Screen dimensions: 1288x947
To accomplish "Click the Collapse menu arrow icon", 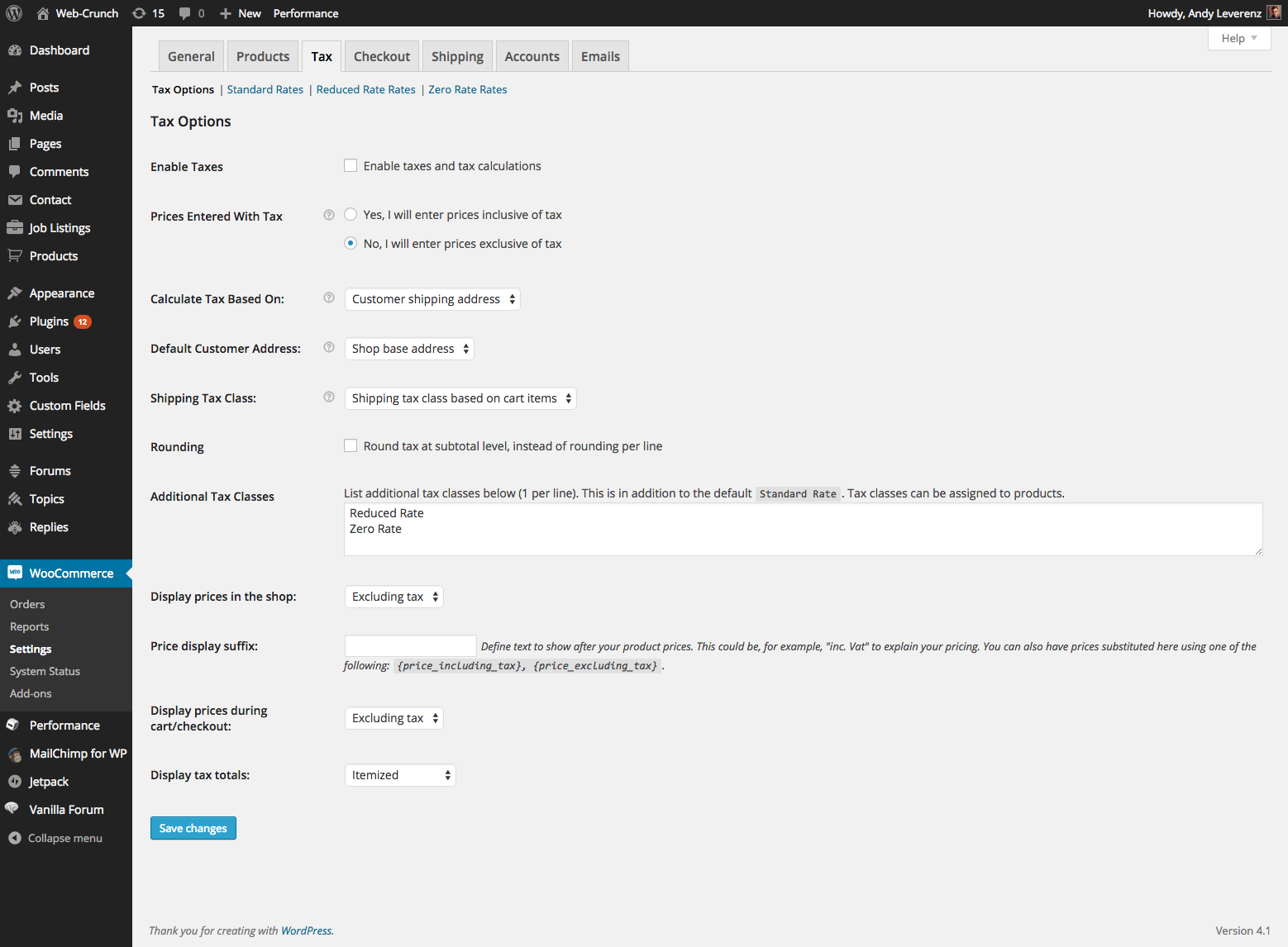I will 15,838.
